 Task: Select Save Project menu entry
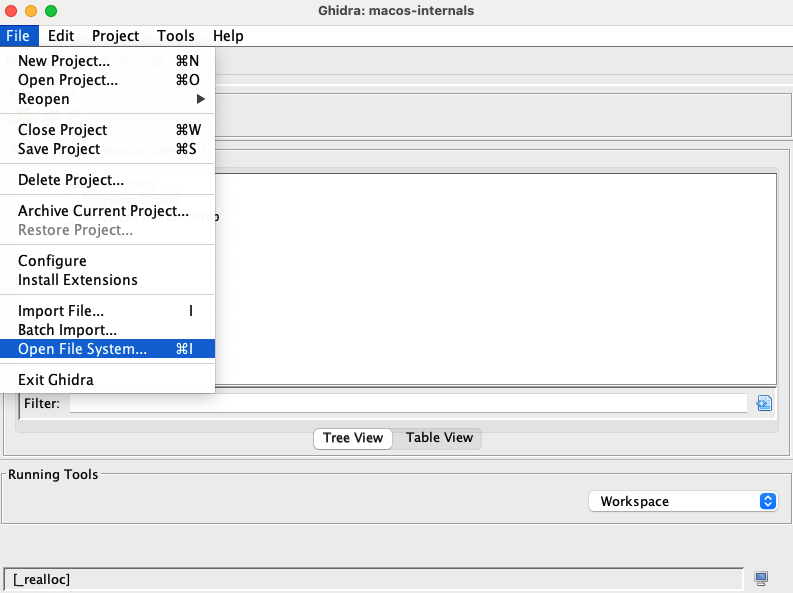[107, 149]
